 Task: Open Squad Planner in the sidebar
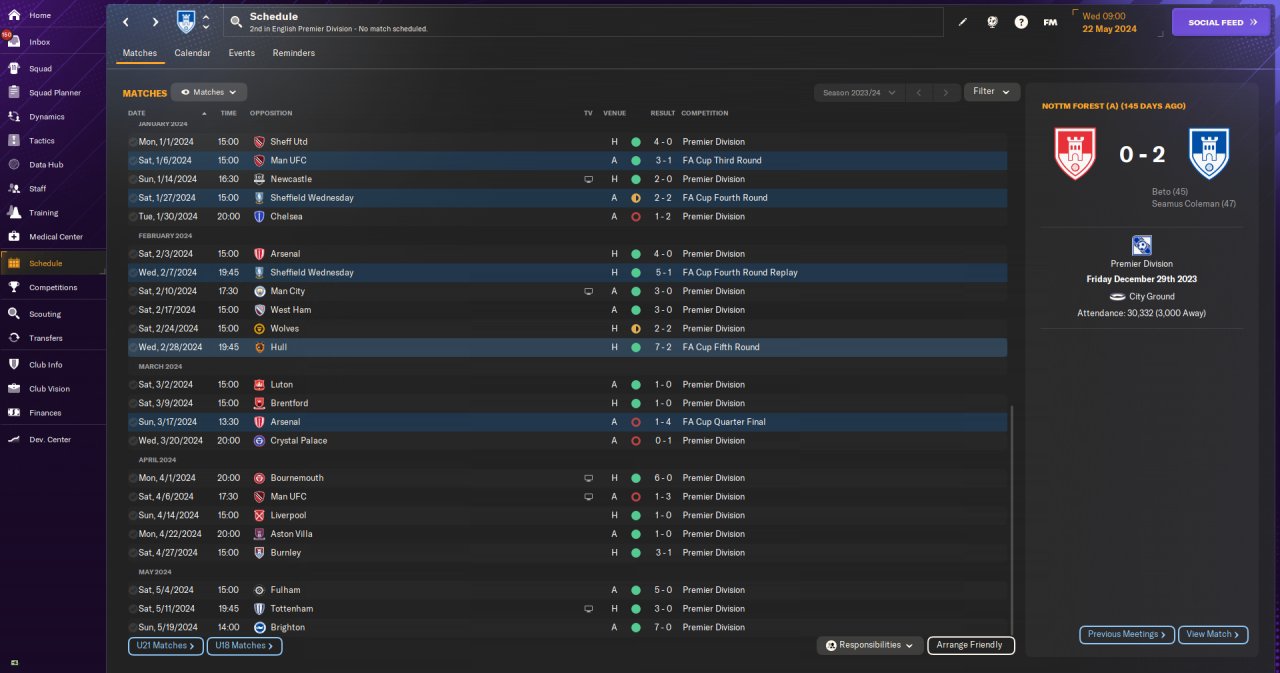pos(54,93)
